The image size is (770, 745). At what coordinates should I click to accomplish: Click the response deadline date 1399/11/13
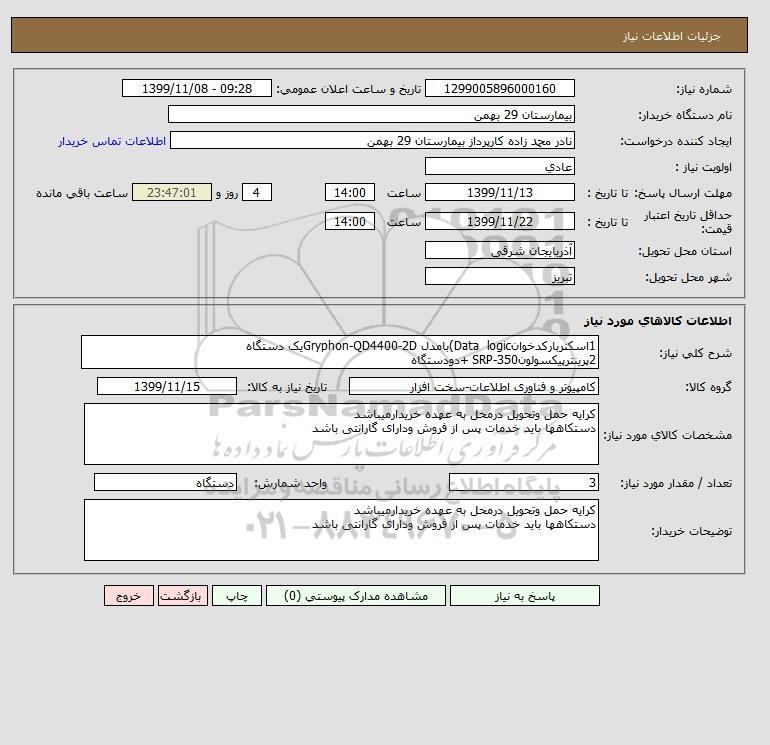[x=499, y=193]
